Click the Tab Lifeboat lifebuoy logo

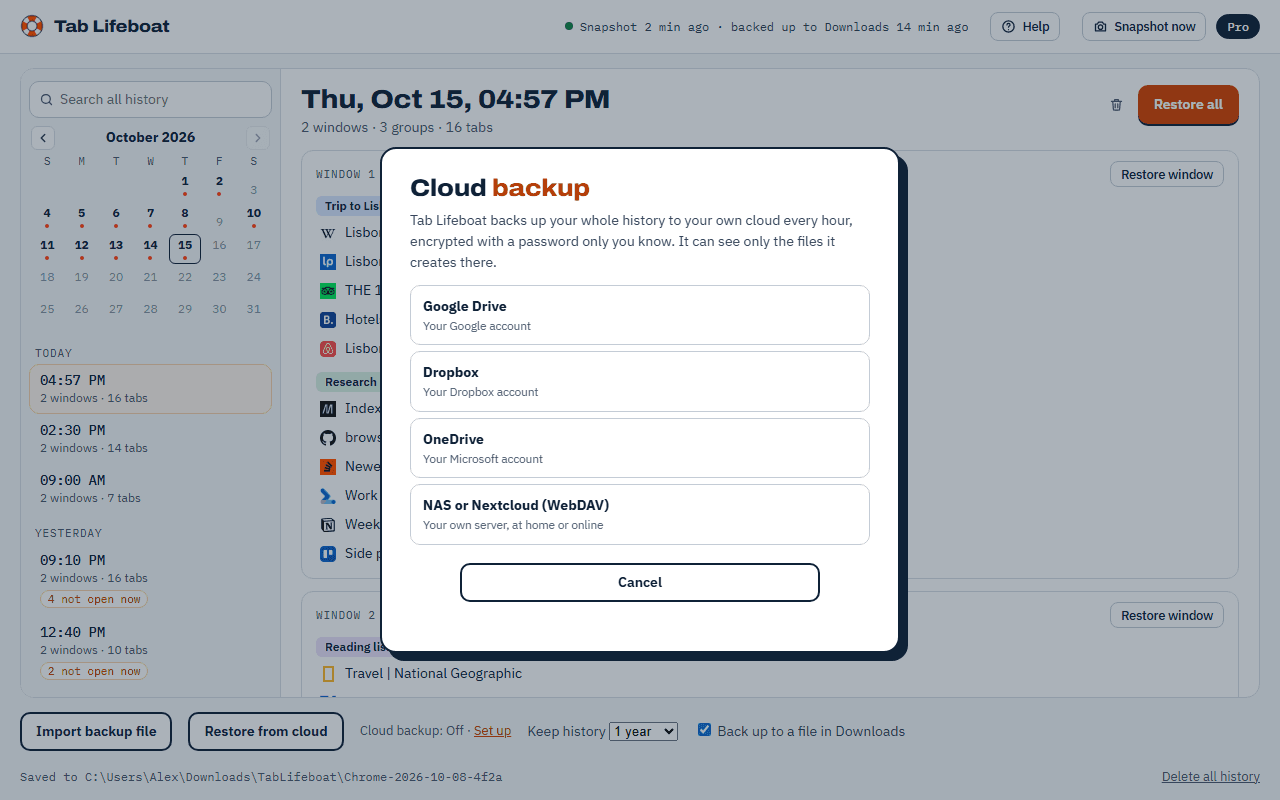32,26
